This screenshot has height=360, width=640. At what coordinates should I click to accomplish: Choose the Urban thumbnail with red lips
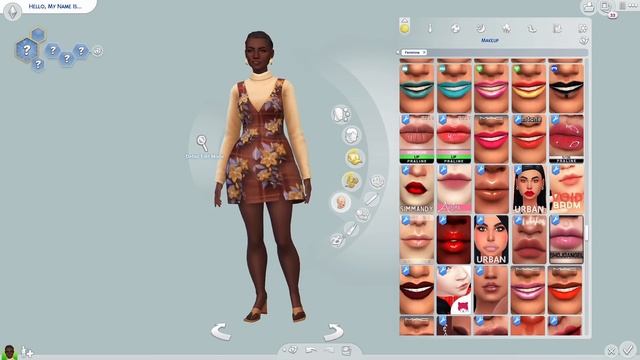529,189
